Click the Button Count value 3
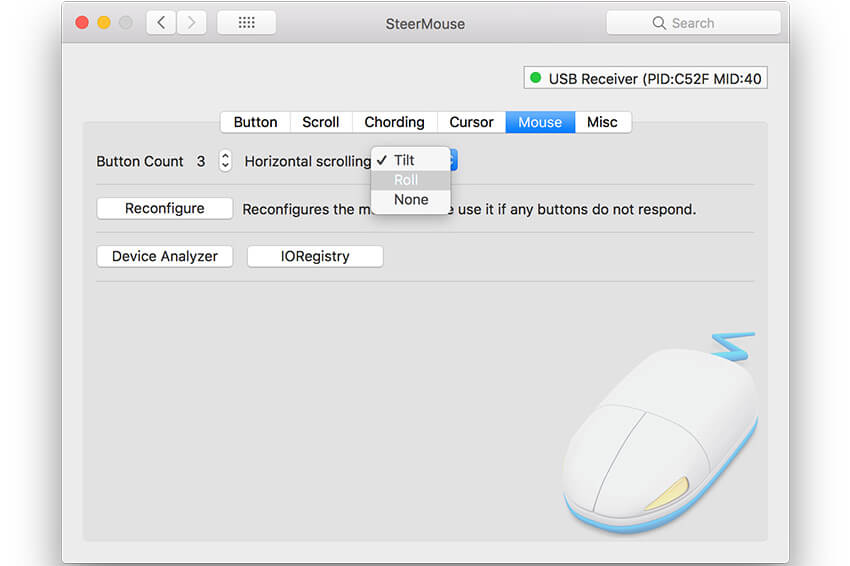Screen dimensions: 850x566 point(201,162)
